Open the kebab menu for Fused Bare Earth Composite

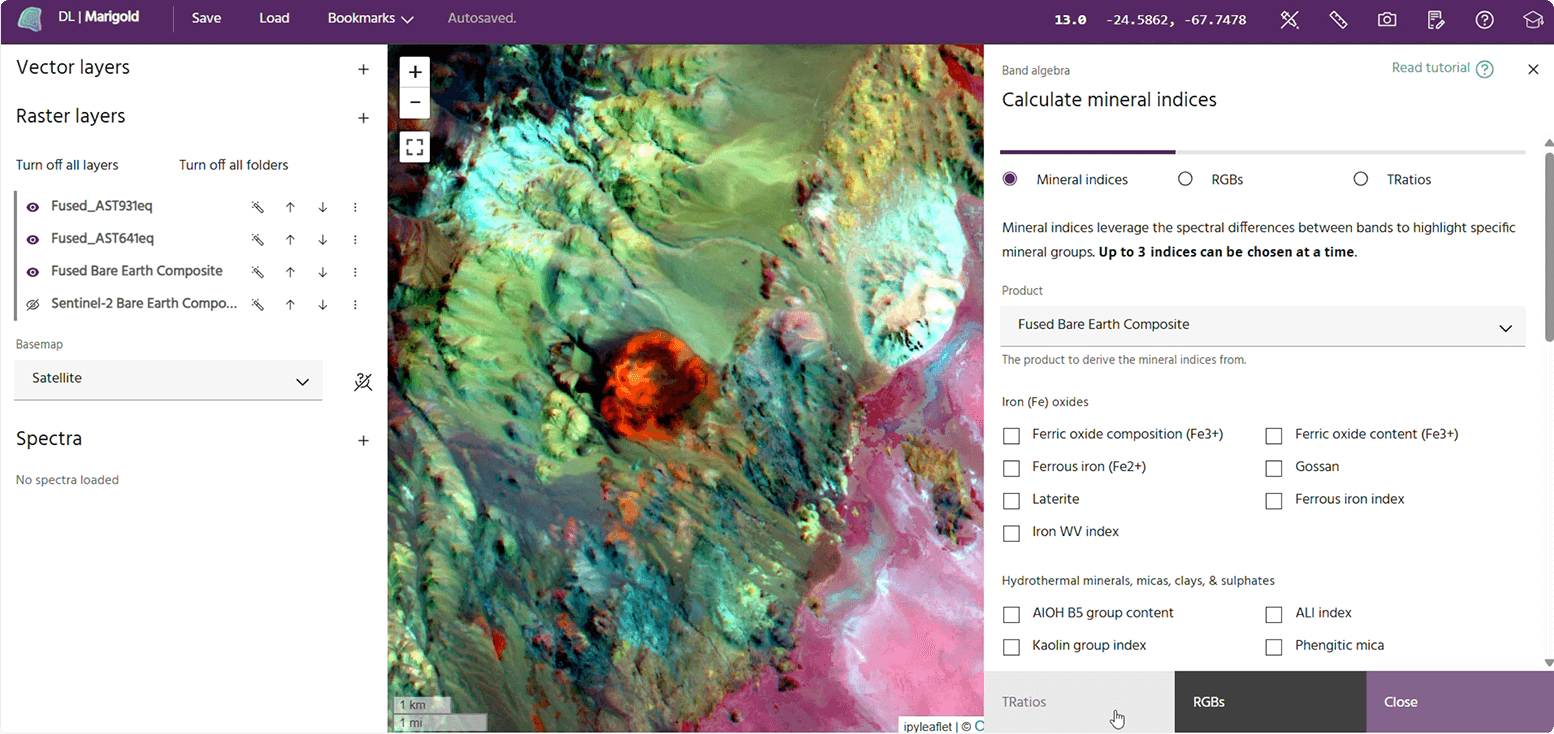click(355, 271)
